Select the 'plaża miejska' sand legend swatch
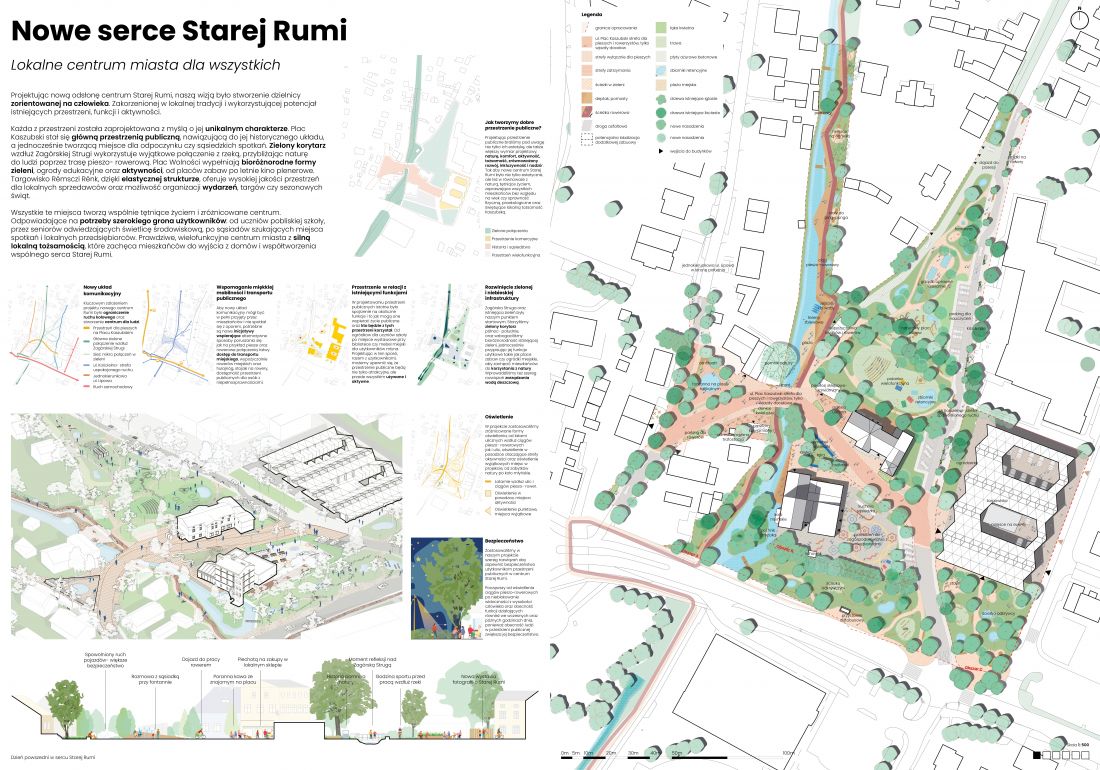This screenshot has width=1100, height=770. click(x=661, y=85)
